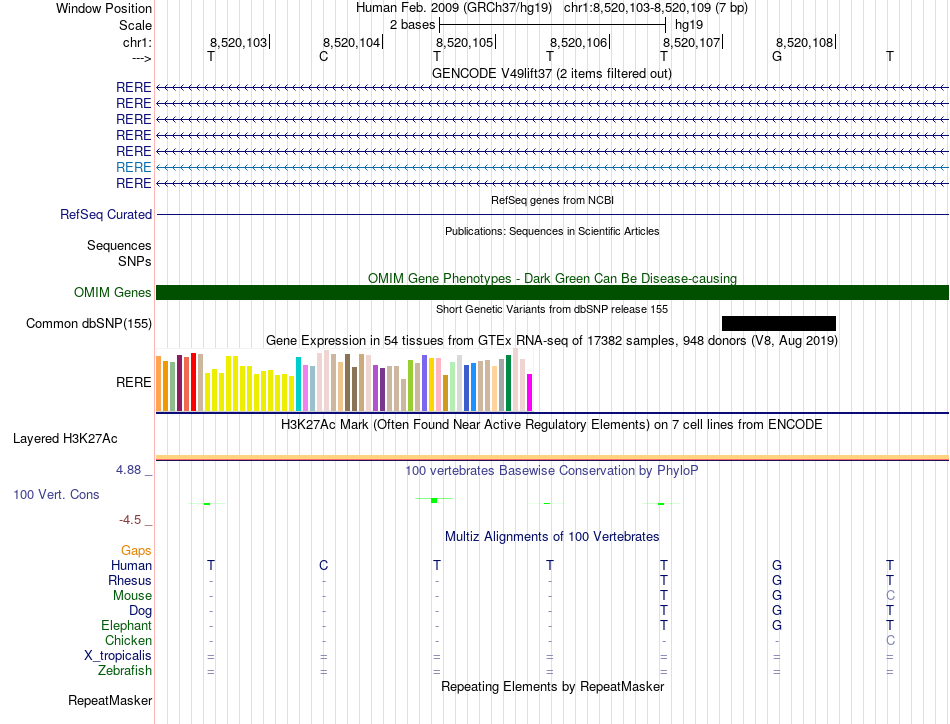Image resolution: width=950 pixels, height=724 pixels.
Task: Click the GTEx Gene Expression track title
Action: tap(552, 340)
